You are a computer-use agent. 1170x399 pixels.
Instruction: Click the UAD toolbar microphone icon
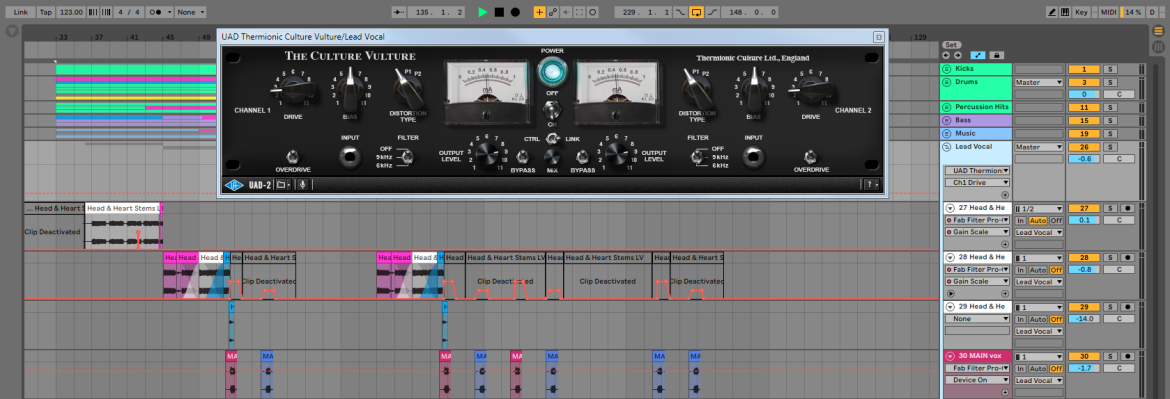point(303,184)
